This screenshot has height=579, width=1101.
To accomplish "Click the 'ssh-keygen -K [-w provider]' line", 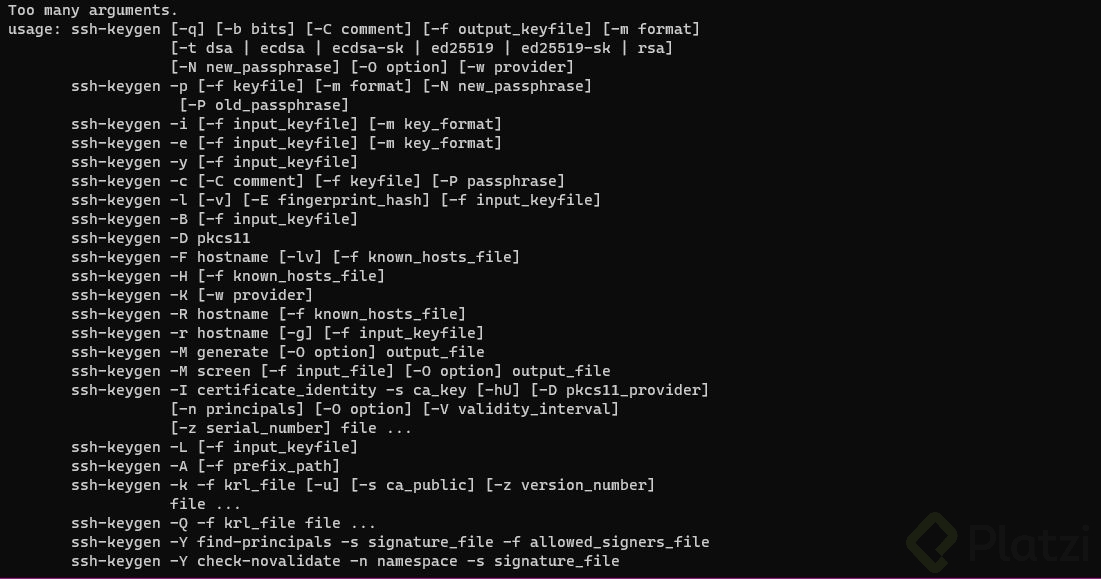I will [192, 295].
